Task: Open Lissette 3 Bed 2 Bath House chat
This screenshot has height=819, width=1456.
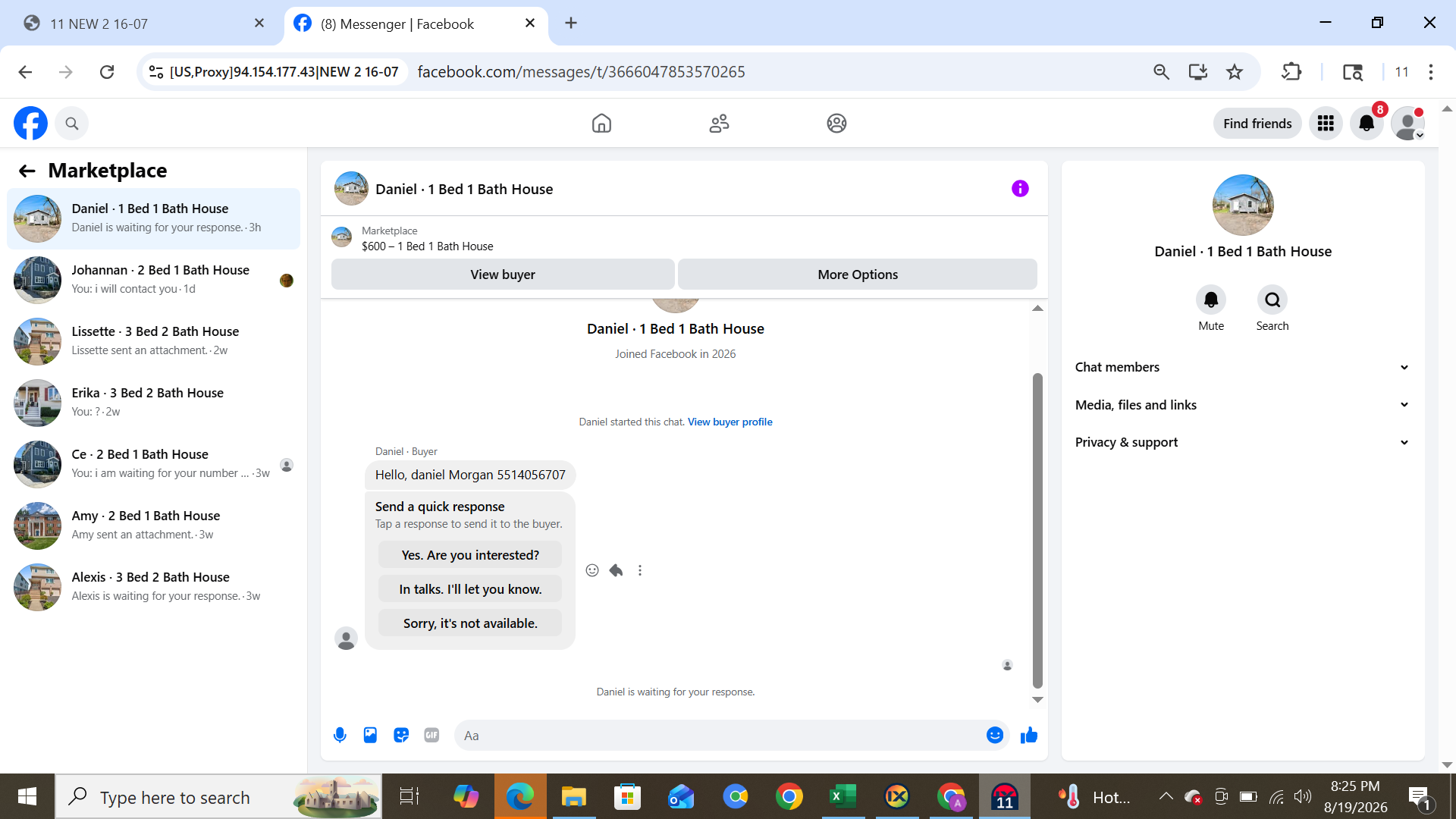Action: (x=154, y=340)
